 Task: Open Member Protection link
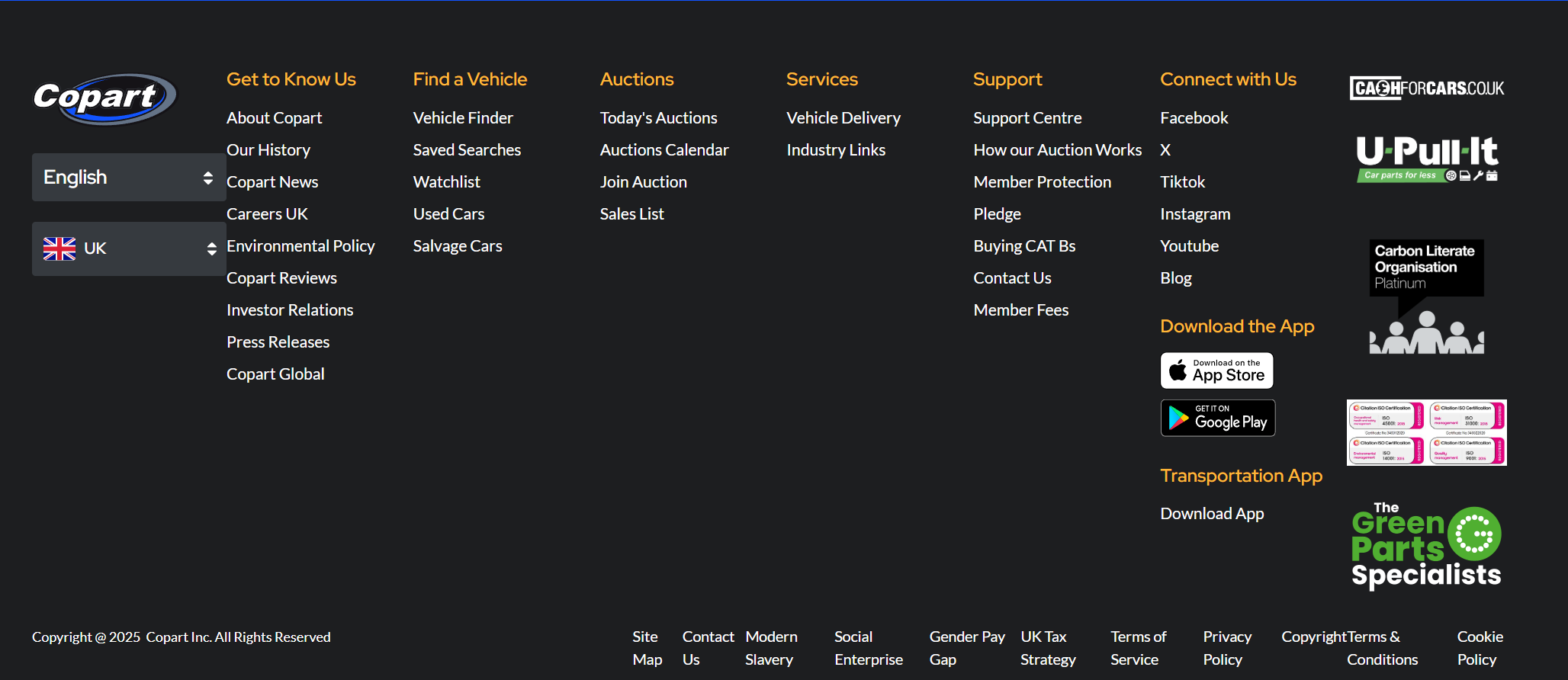(1042, 182)
